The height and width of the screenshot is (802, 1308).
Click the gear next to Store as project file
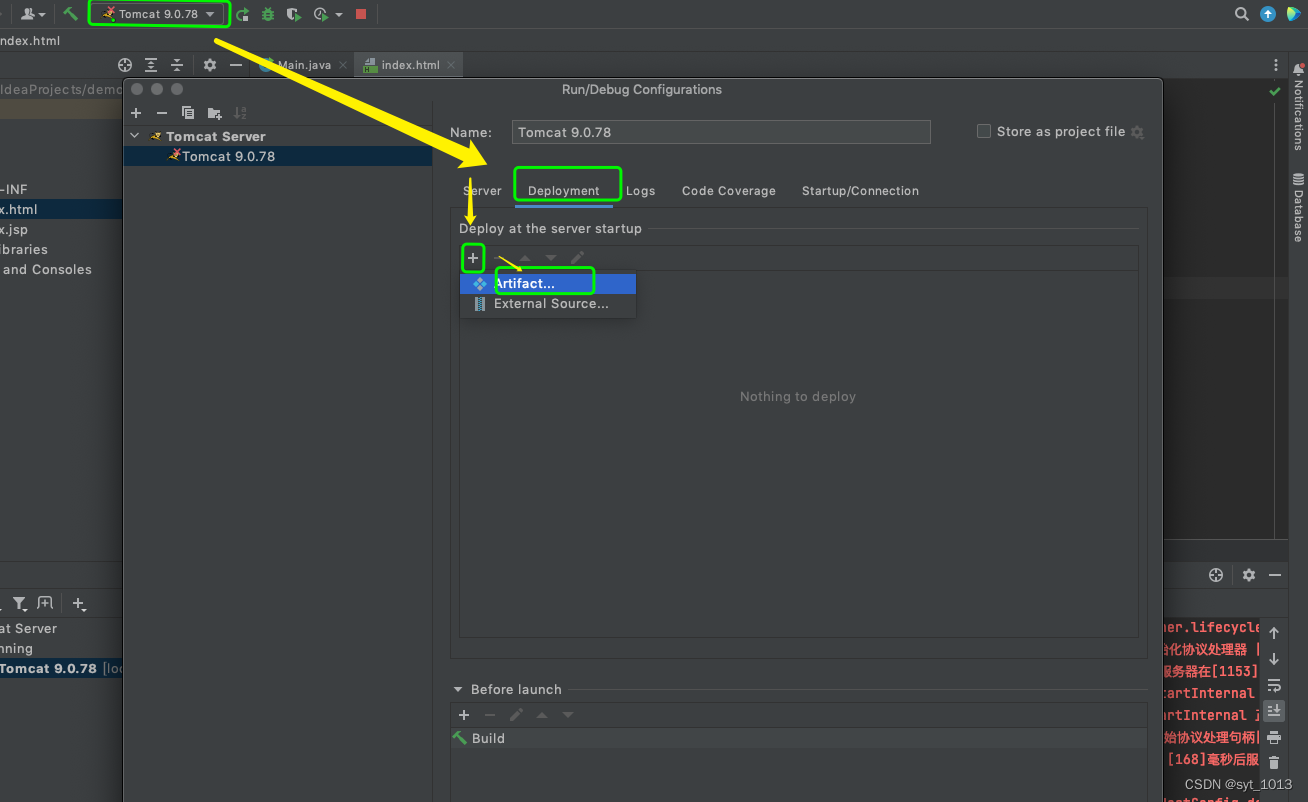coord(1137,132)
